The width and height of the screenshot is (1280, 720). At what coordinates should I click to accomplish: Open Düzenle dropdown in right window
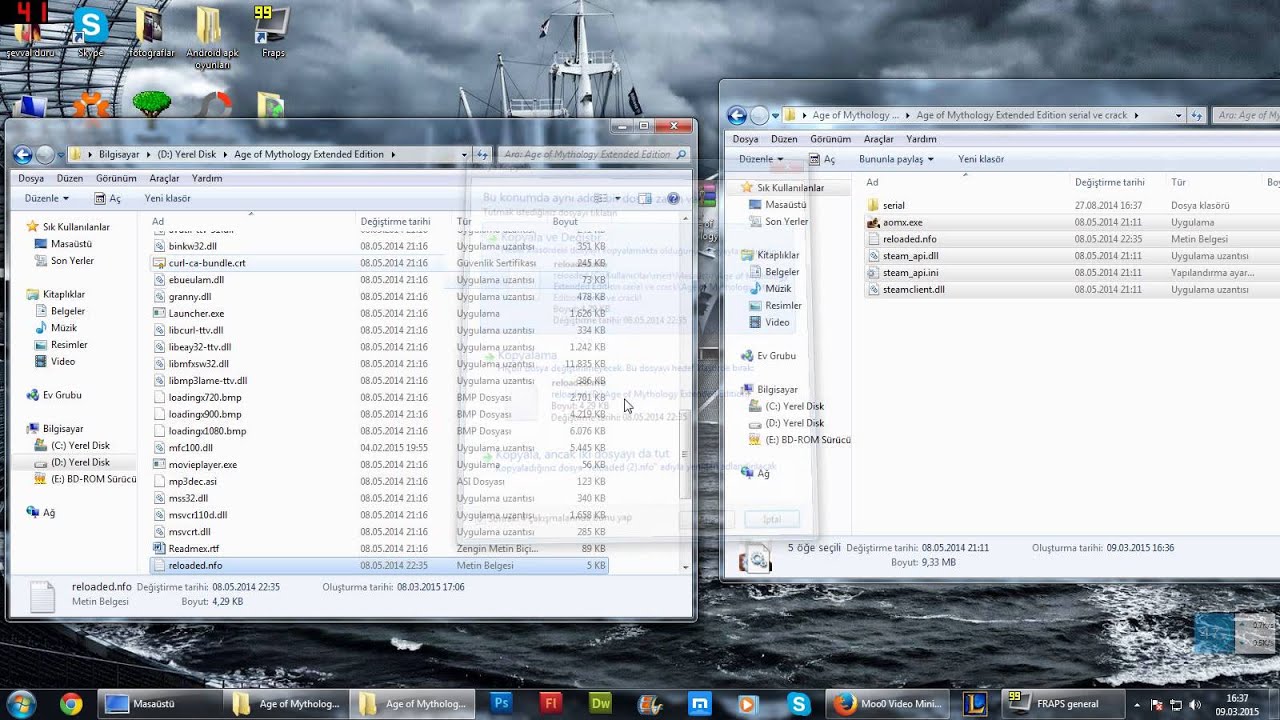click(760, 159)
